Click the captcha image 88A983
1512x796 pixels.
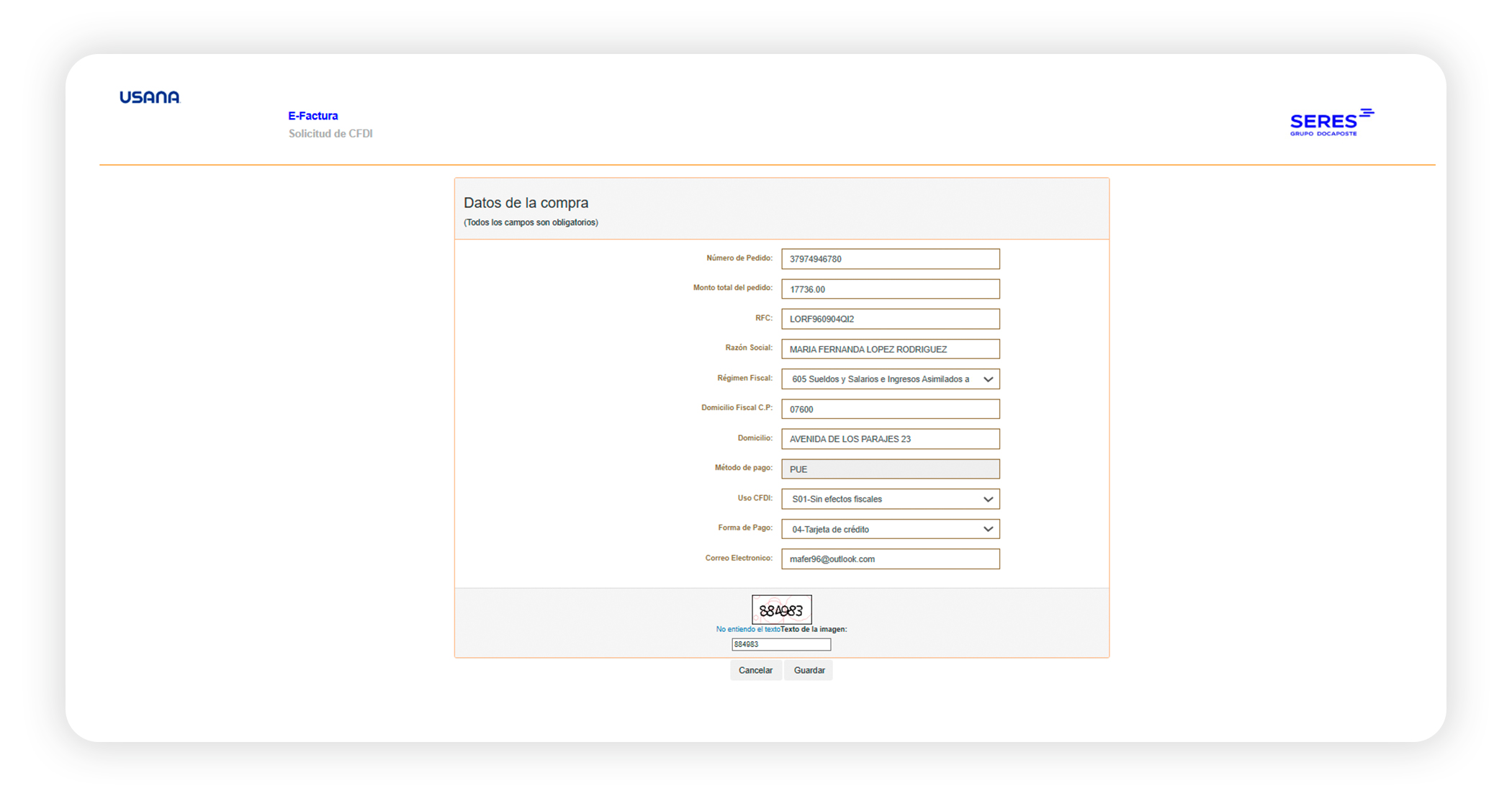pos(781,610)
